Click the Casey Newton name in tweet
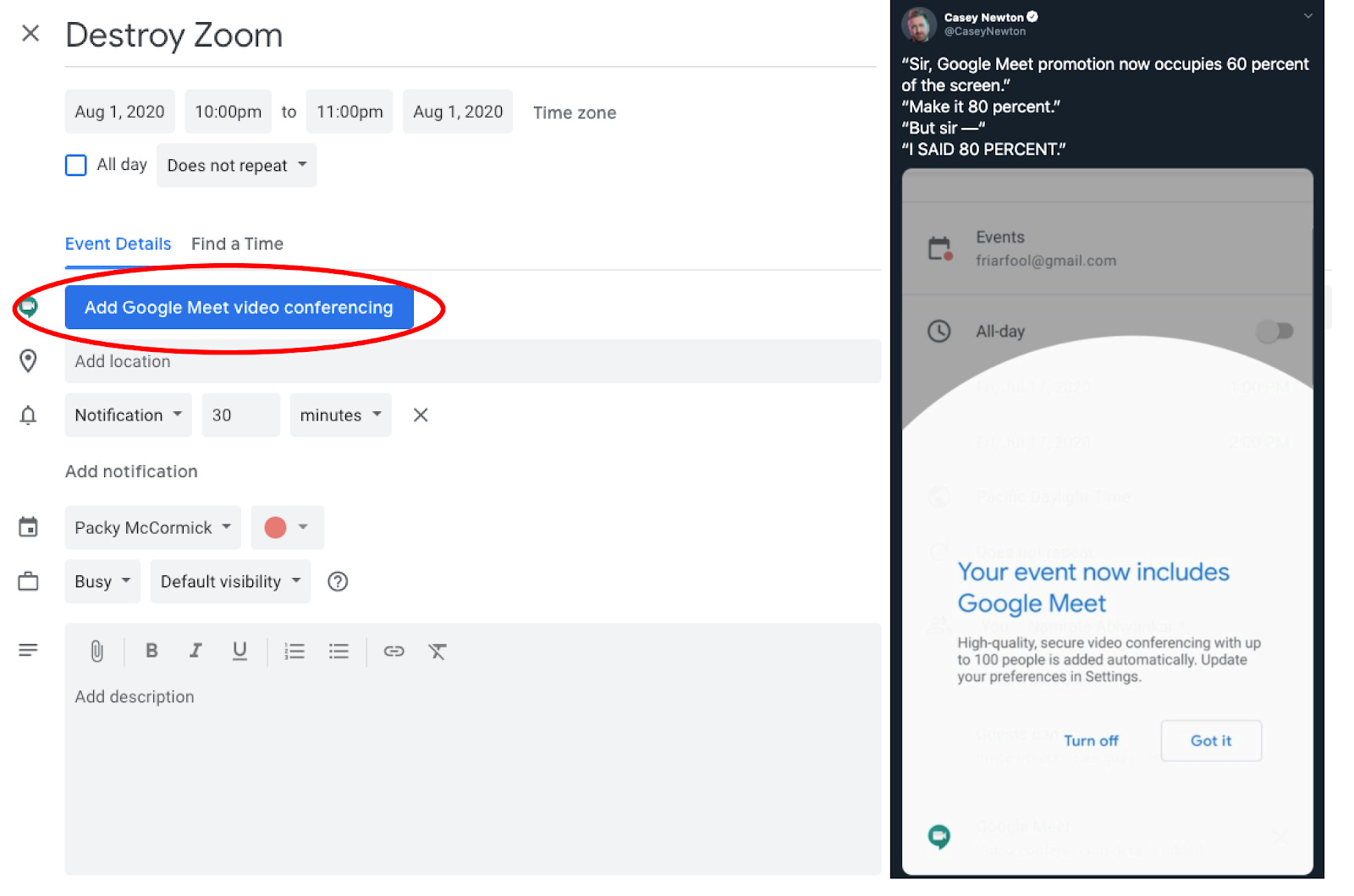 [x=984, y=17]
